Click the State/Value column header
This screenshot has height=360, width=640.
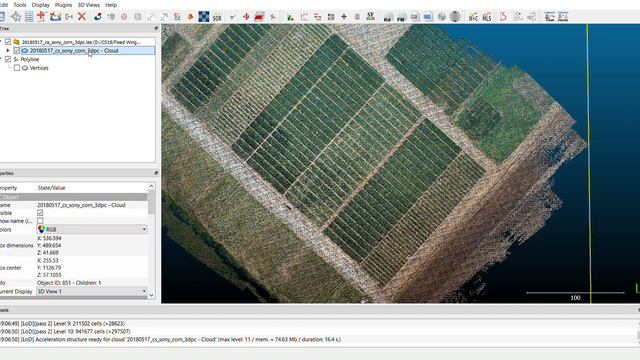51,188
